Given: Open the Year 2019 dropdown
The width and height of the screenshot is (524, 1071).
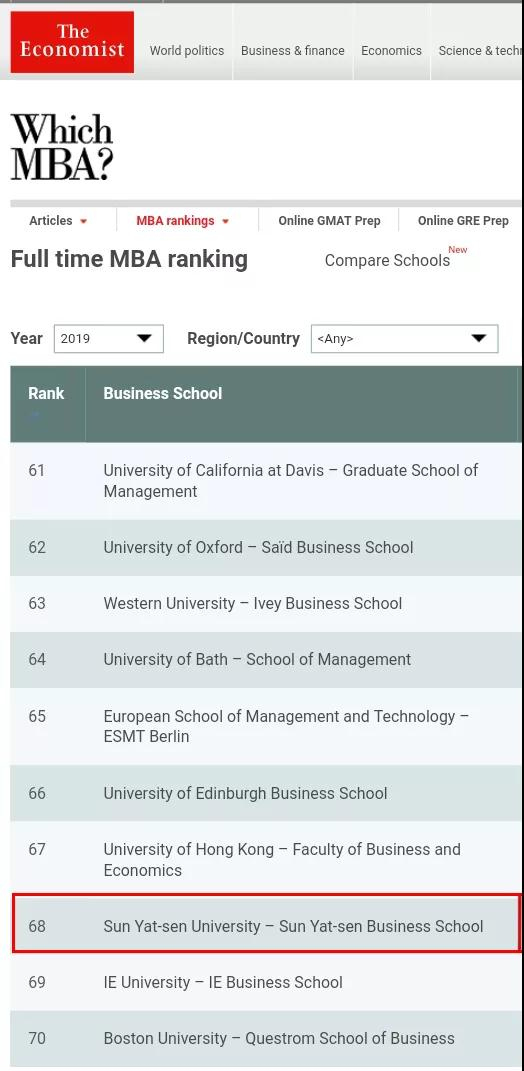Looking at the screenshot, I should point(109,339).
